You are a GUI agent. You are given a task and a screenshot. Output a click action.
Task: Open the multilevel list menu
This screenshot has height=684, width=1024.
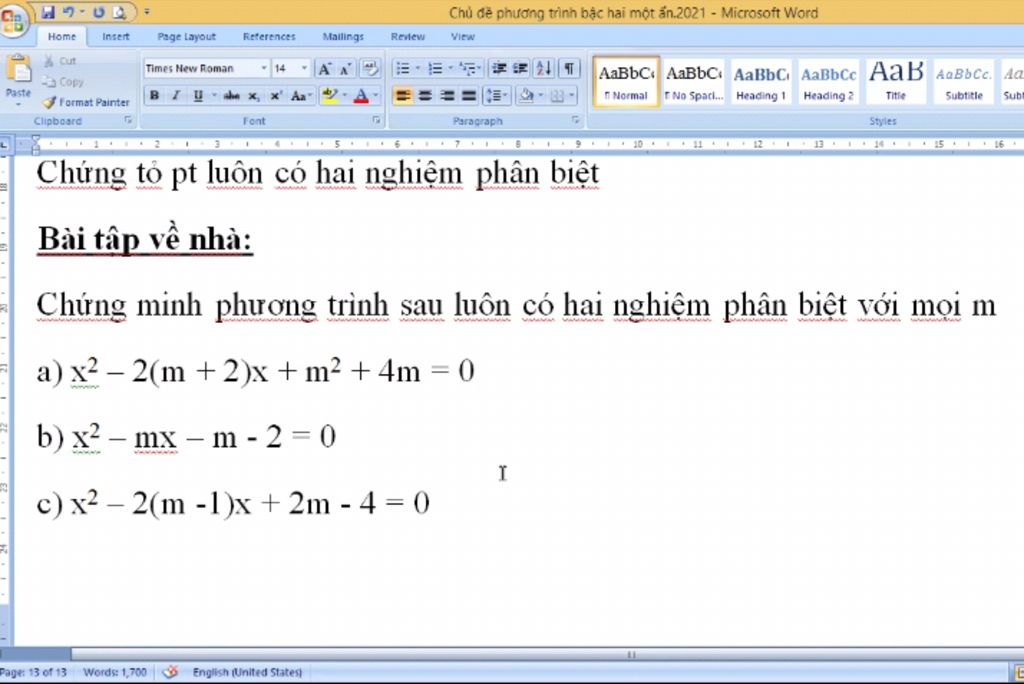pyautogui.click(x=470, y=69)
